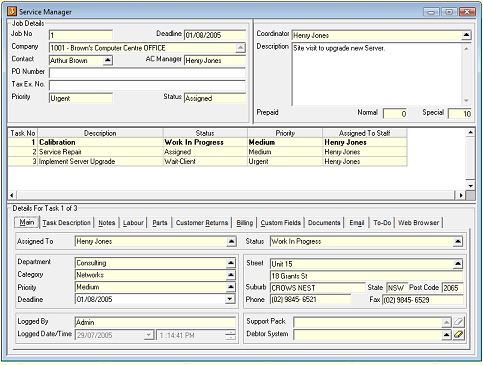This screenshot has height=365, width=483.
Task: Click the Wait-Client status cell
Action: point(205,162)
